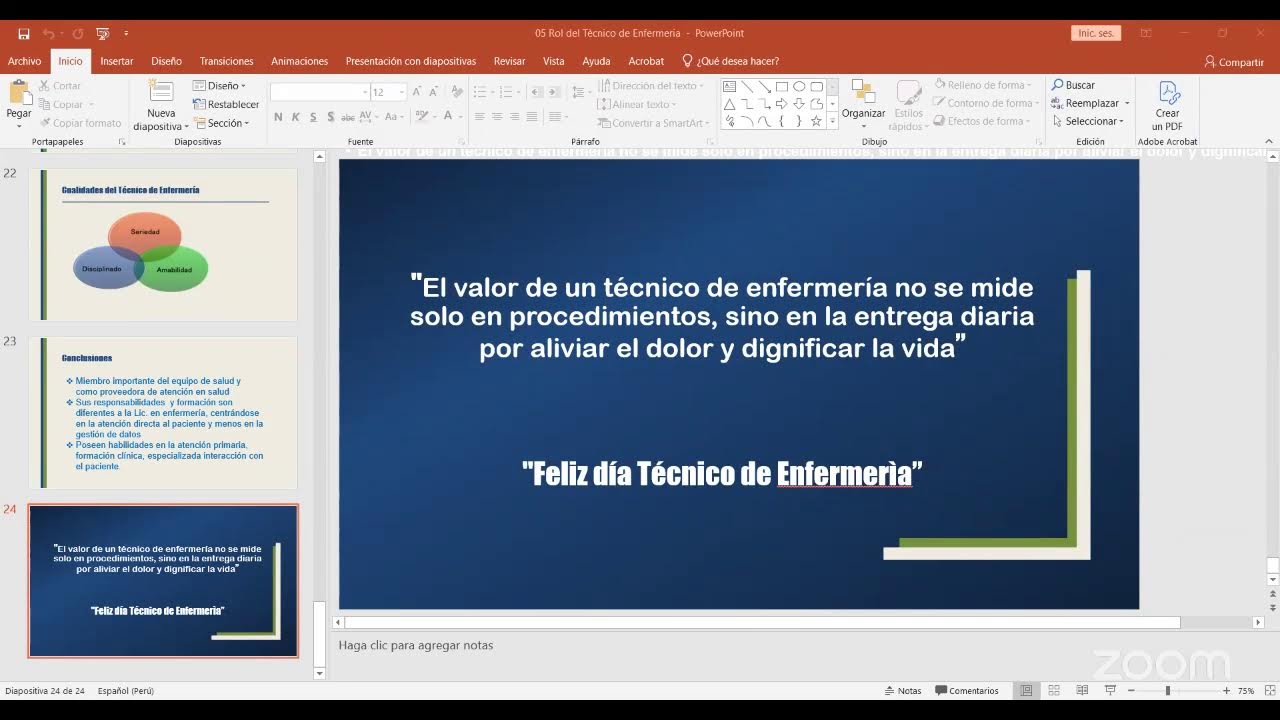Image resolution: width=1280 pixels, height=720 pixels.
Task: Open the Archivo tab
Action: tap(24, 61)
